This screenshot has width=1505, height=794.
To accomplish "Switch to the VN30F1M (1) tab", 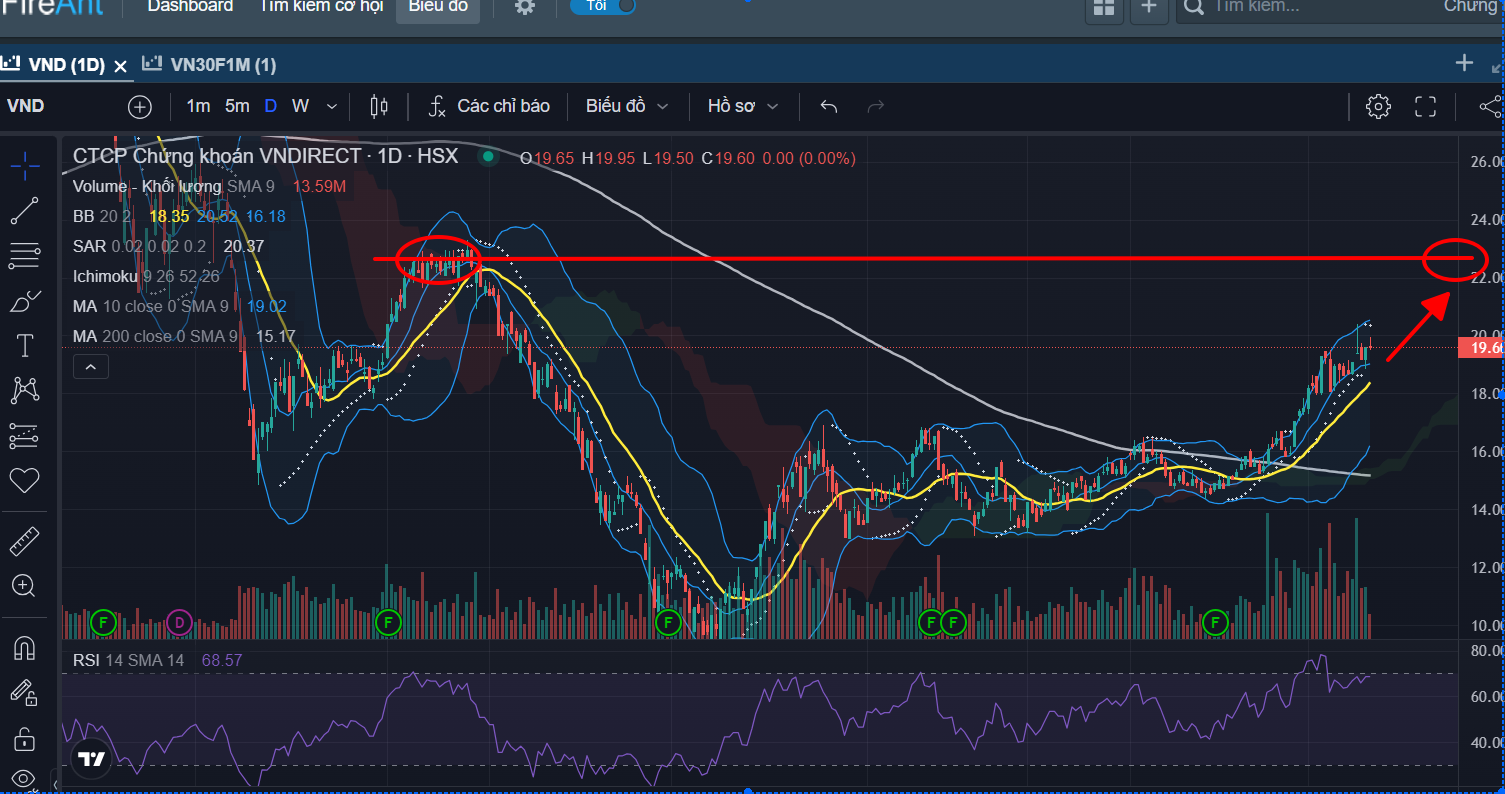I will [x=210, y=65].
